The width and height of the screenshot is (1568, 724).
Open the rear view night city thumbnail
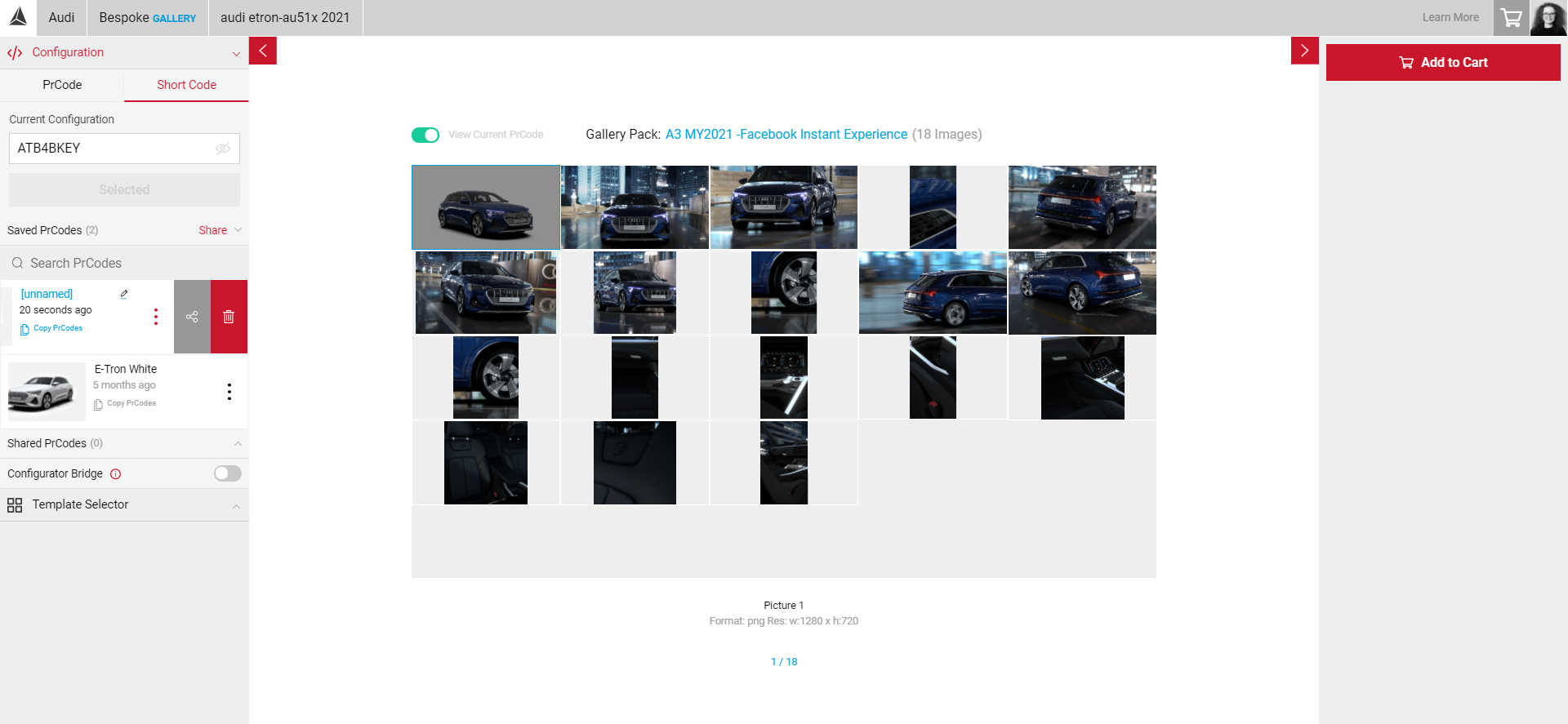(x=1082, y=207)
